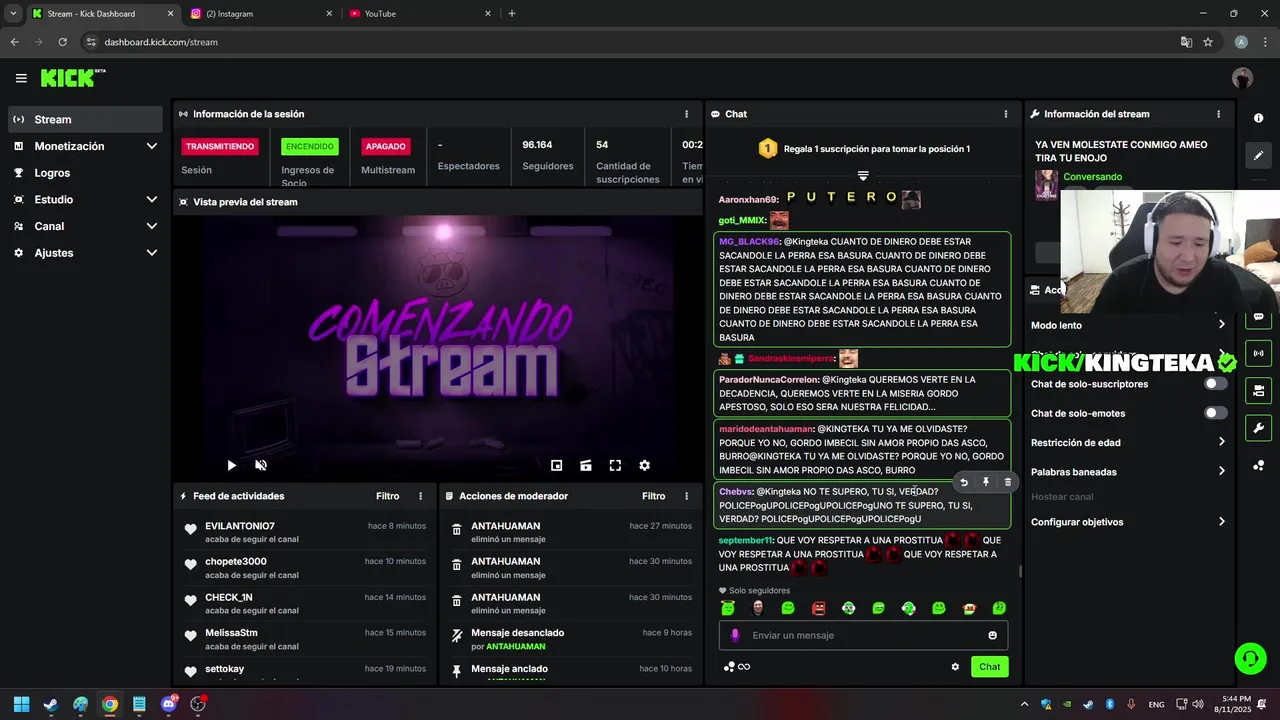Open stream information panel three-dot menu
Viewport: 1280px width, 720px height.
(x=1218, y=114)
